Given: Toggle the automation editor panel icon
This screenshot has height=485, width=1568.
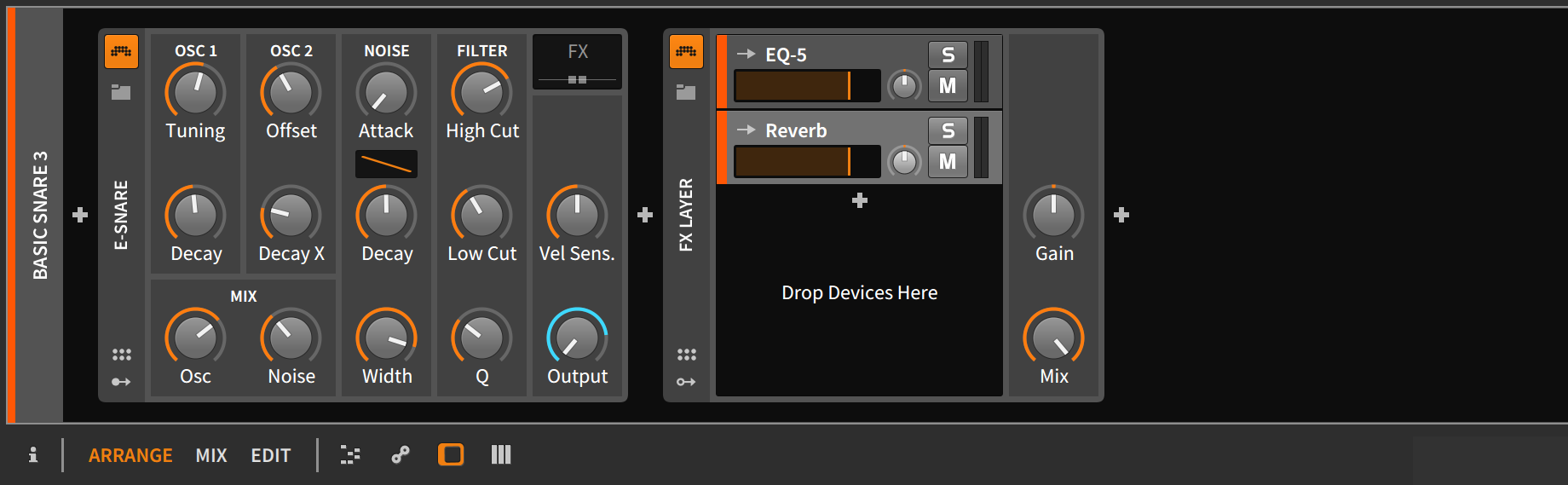Looking at the screenshot, I should (x=401, y=455).
